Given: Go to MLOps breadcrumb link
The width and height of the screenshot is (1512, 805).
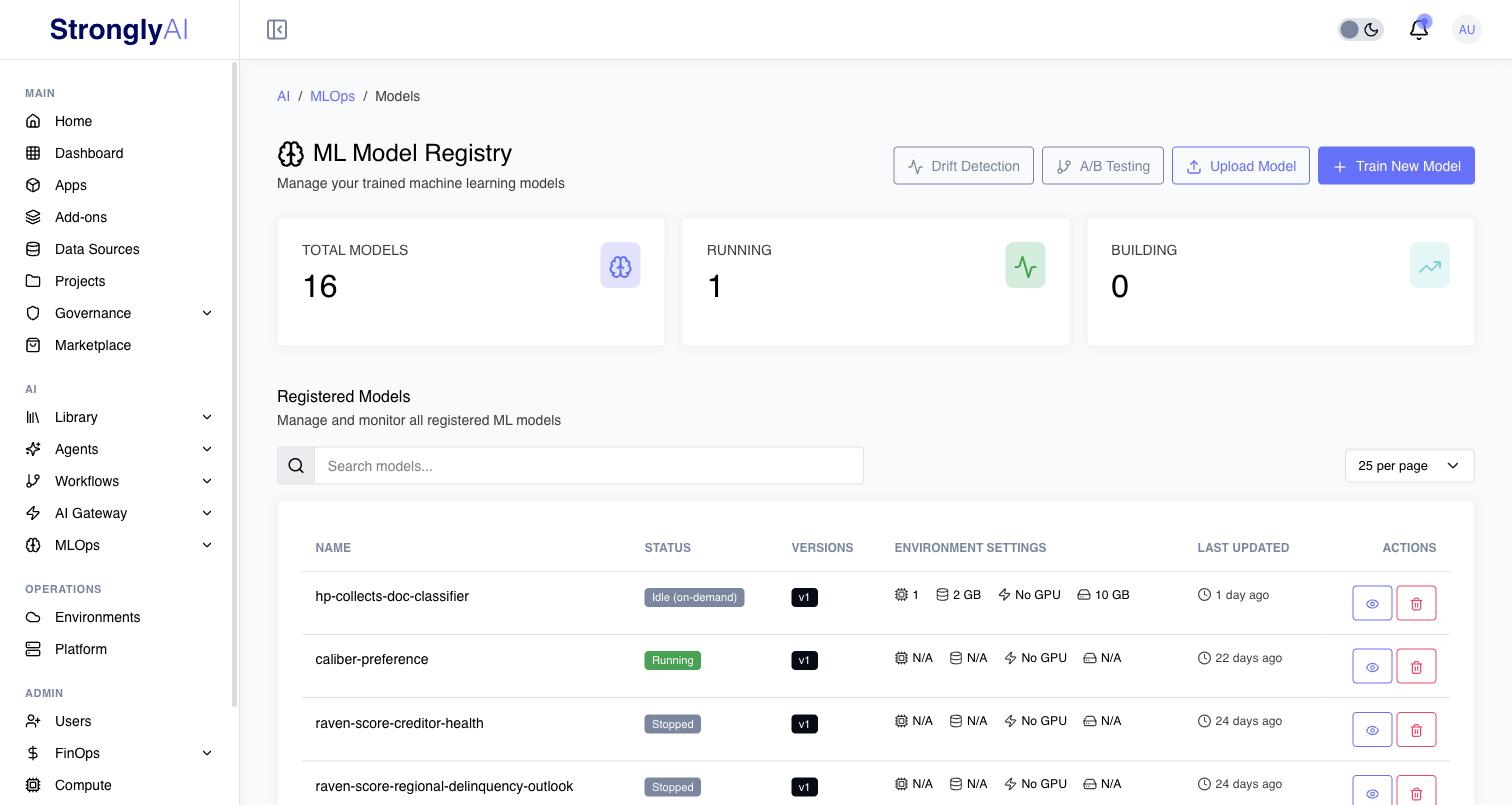Looking at the screenshot, I should tap(332, 96).
